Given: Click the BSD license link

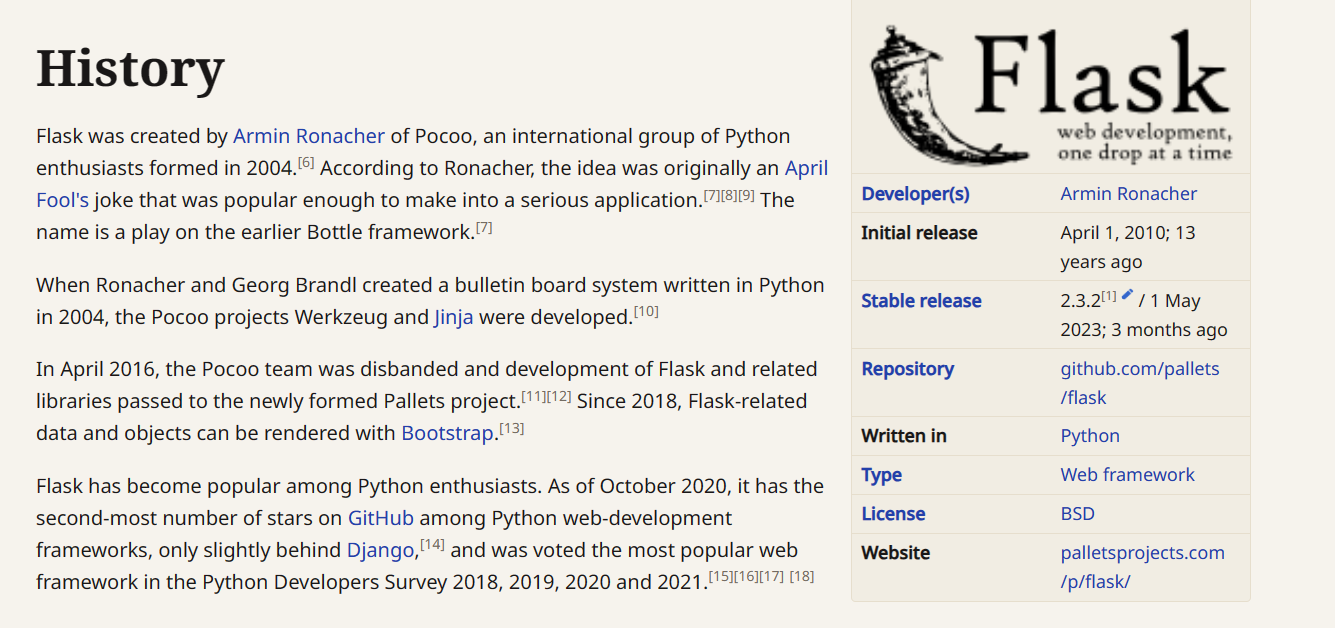Looking at the screenshot, I should 1077,514.
